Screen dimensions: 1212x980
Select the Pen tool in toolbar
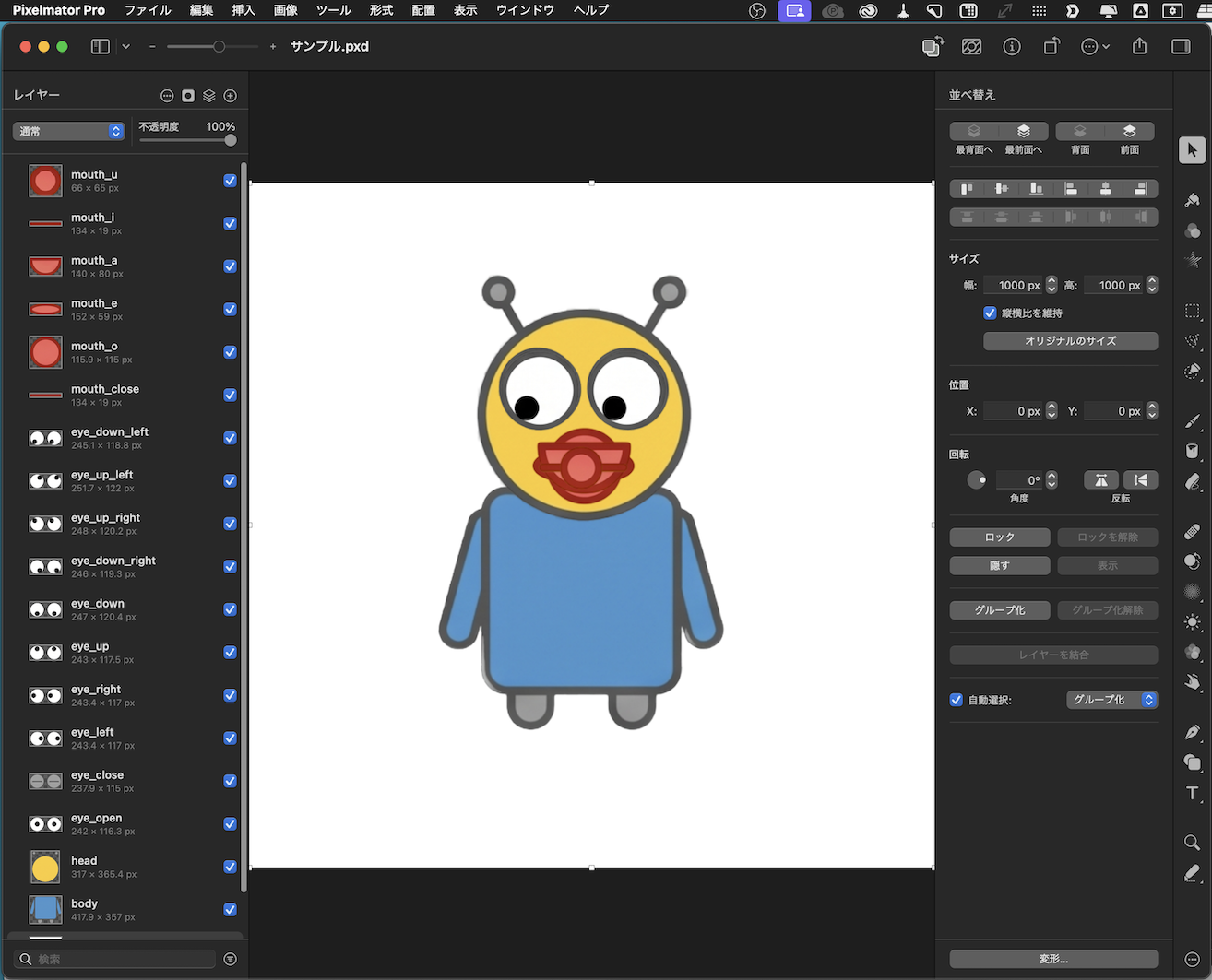coord(1193,732)
